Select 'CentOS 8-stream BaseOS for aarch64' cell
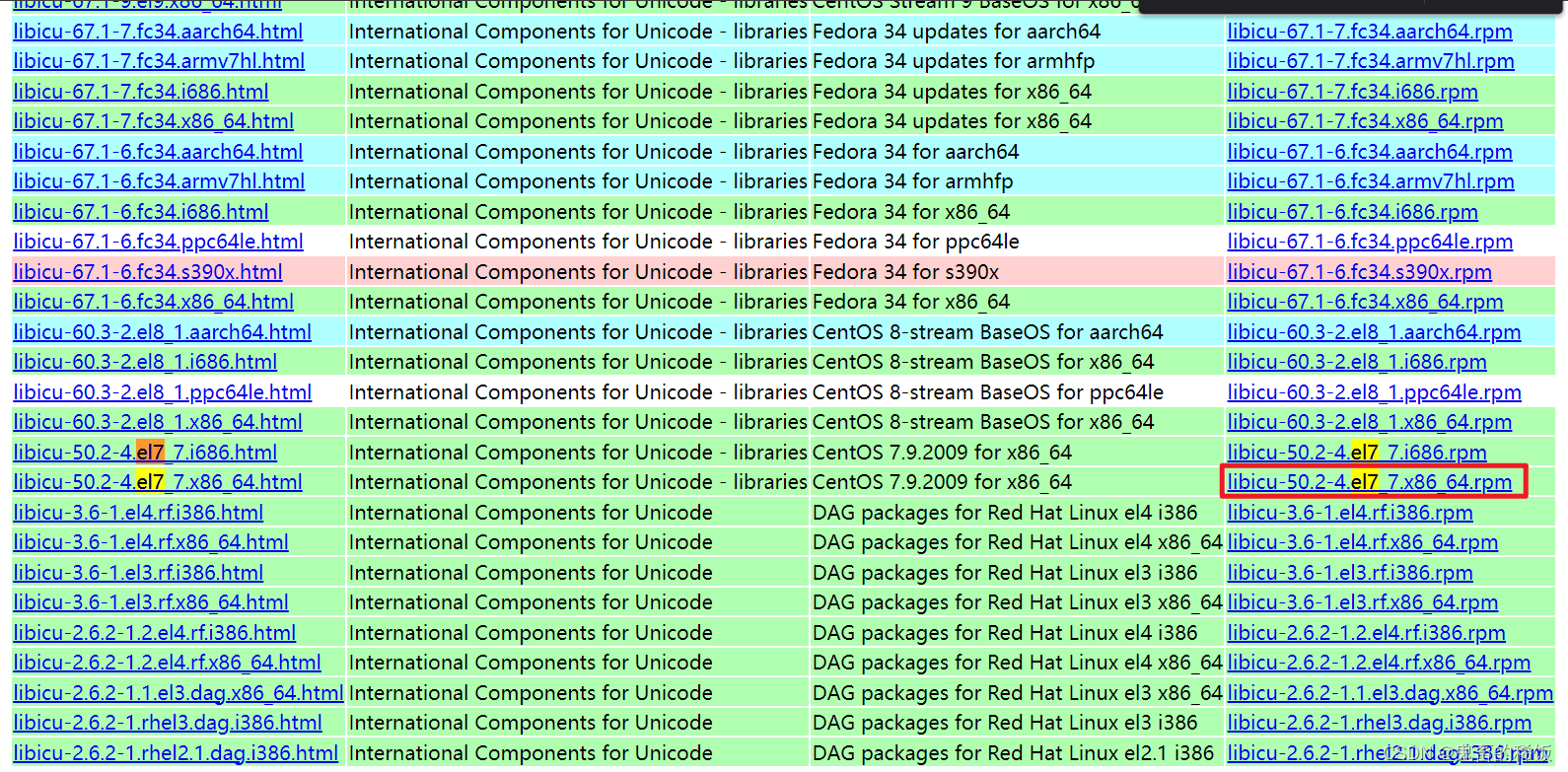 point(987,332)
